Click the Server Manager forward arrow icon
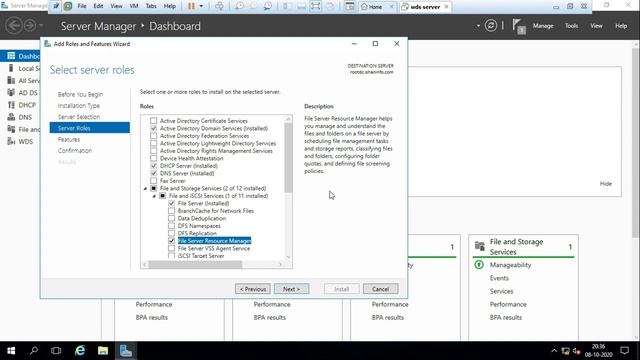Image resolution: width=640 pixels, height=360 pixels. (30, 26)
